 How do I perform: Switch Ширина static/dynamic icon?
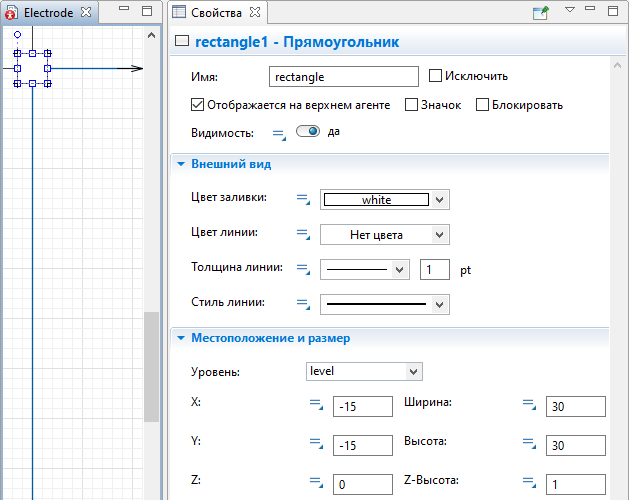[529, 404]
